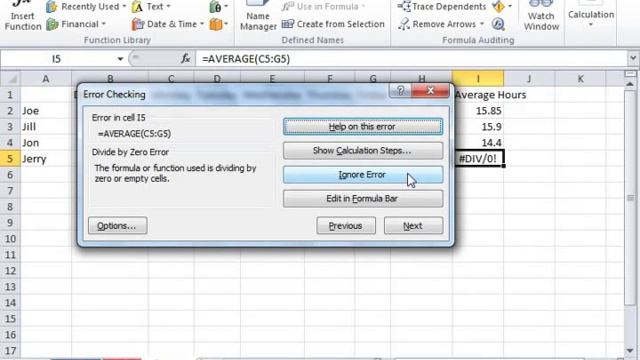
Task: Click the Evaluate Formula icon
Action: (498, 24)
